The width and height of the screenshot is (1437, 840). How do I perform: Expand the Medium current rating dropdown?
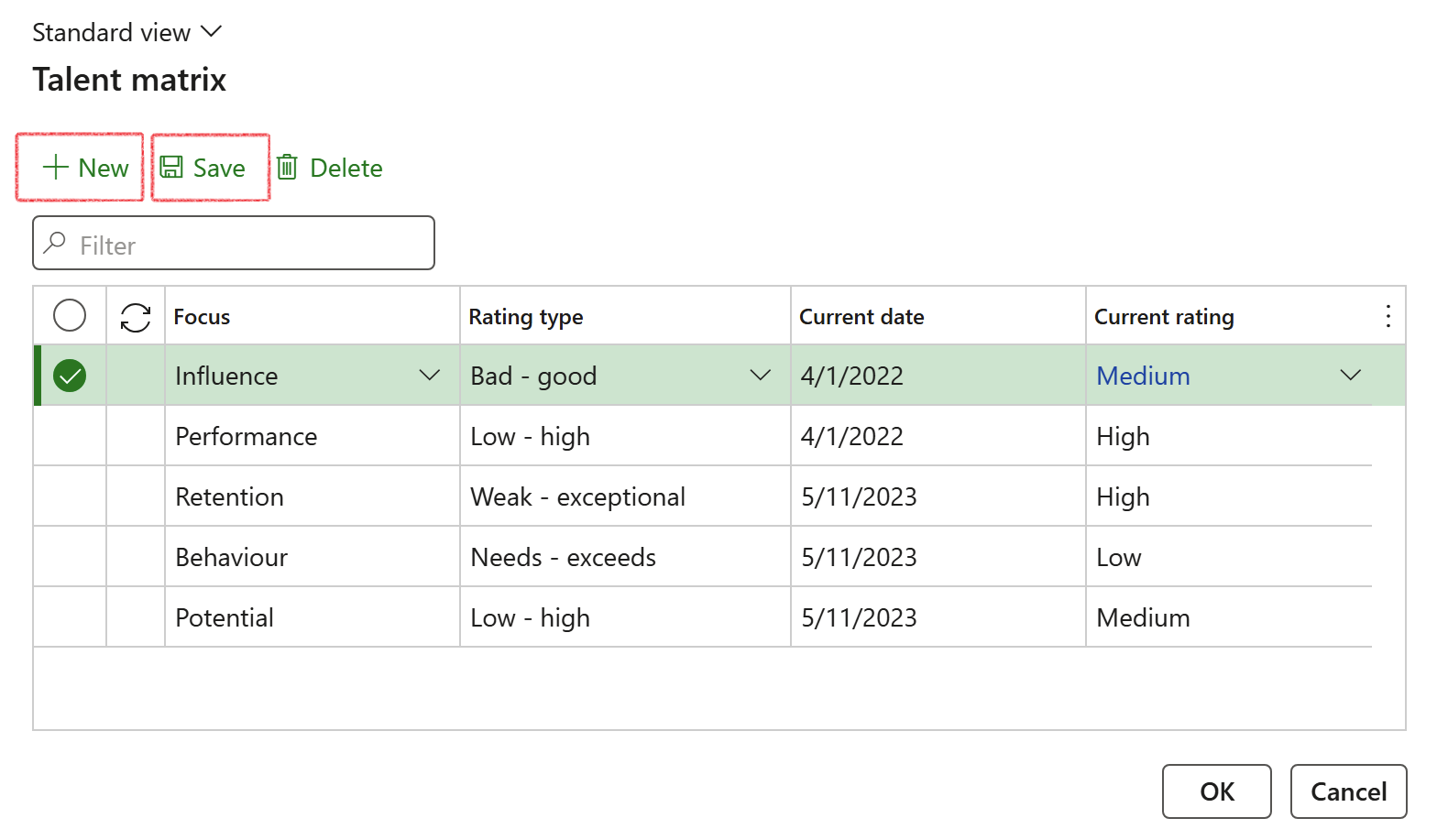tap(1350, 376)
